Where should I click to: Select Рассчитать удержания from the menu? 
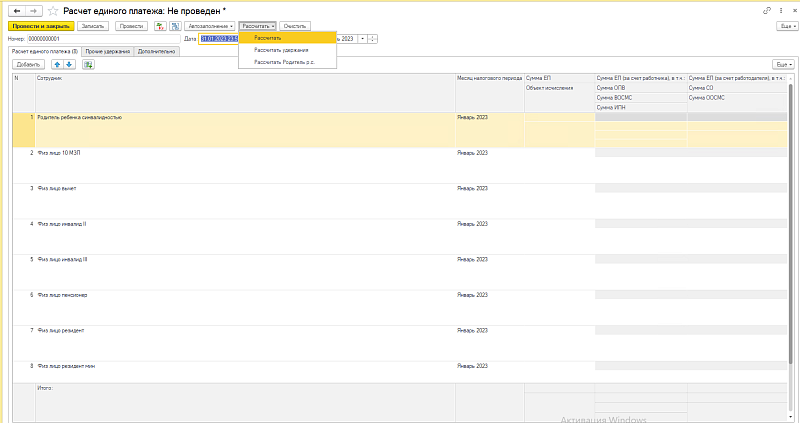pyautogui.click(x=281, y=49)
